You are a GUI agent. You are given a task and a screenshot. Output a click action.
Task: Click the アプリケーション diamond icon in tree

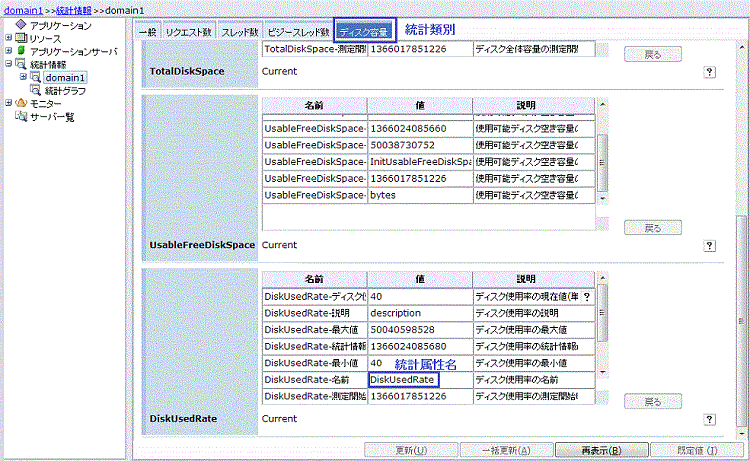(x=21, y=25)
